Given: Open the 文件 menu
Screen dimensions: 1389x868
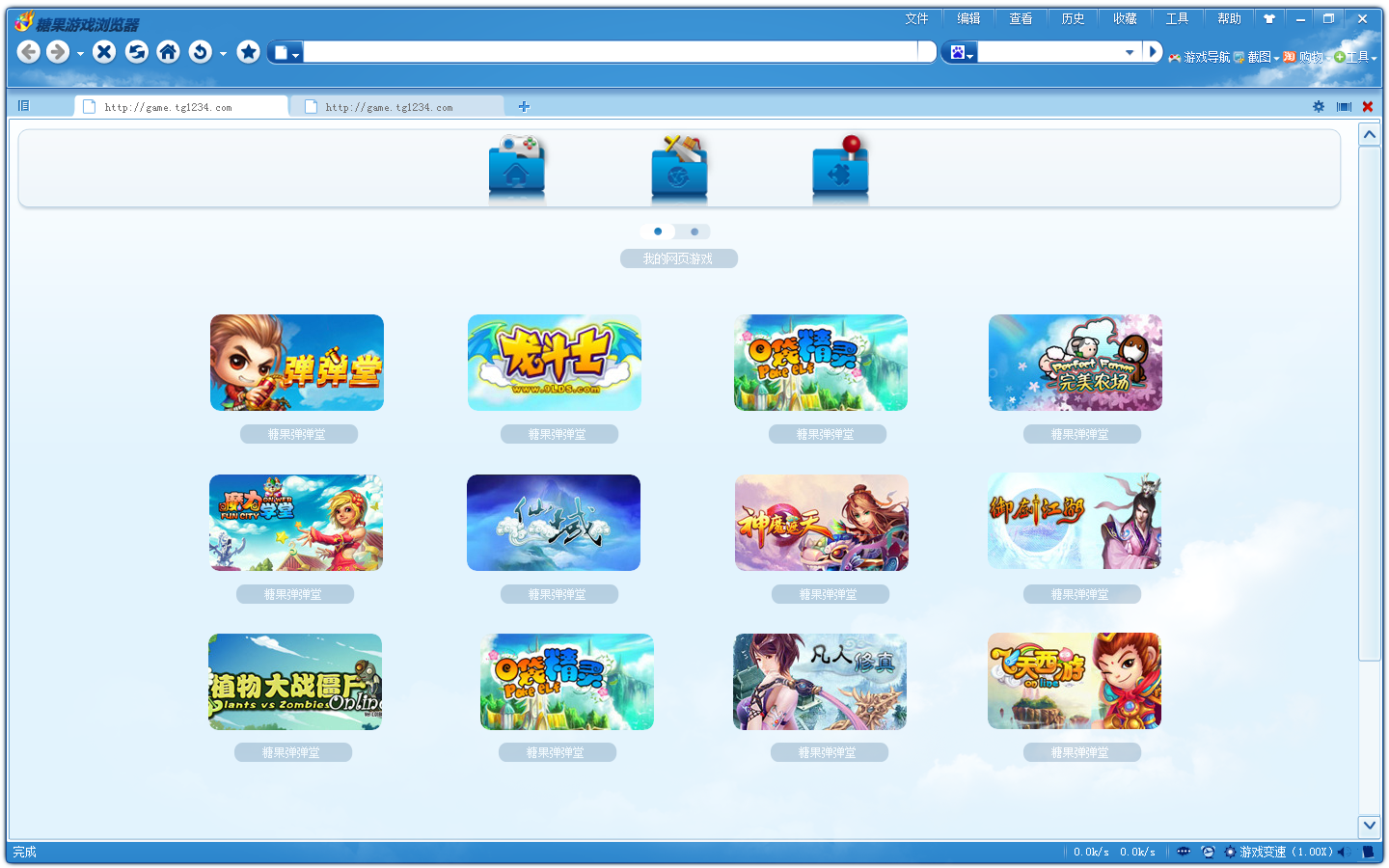Looking at the screenshot, I should [x=917, y=18].
